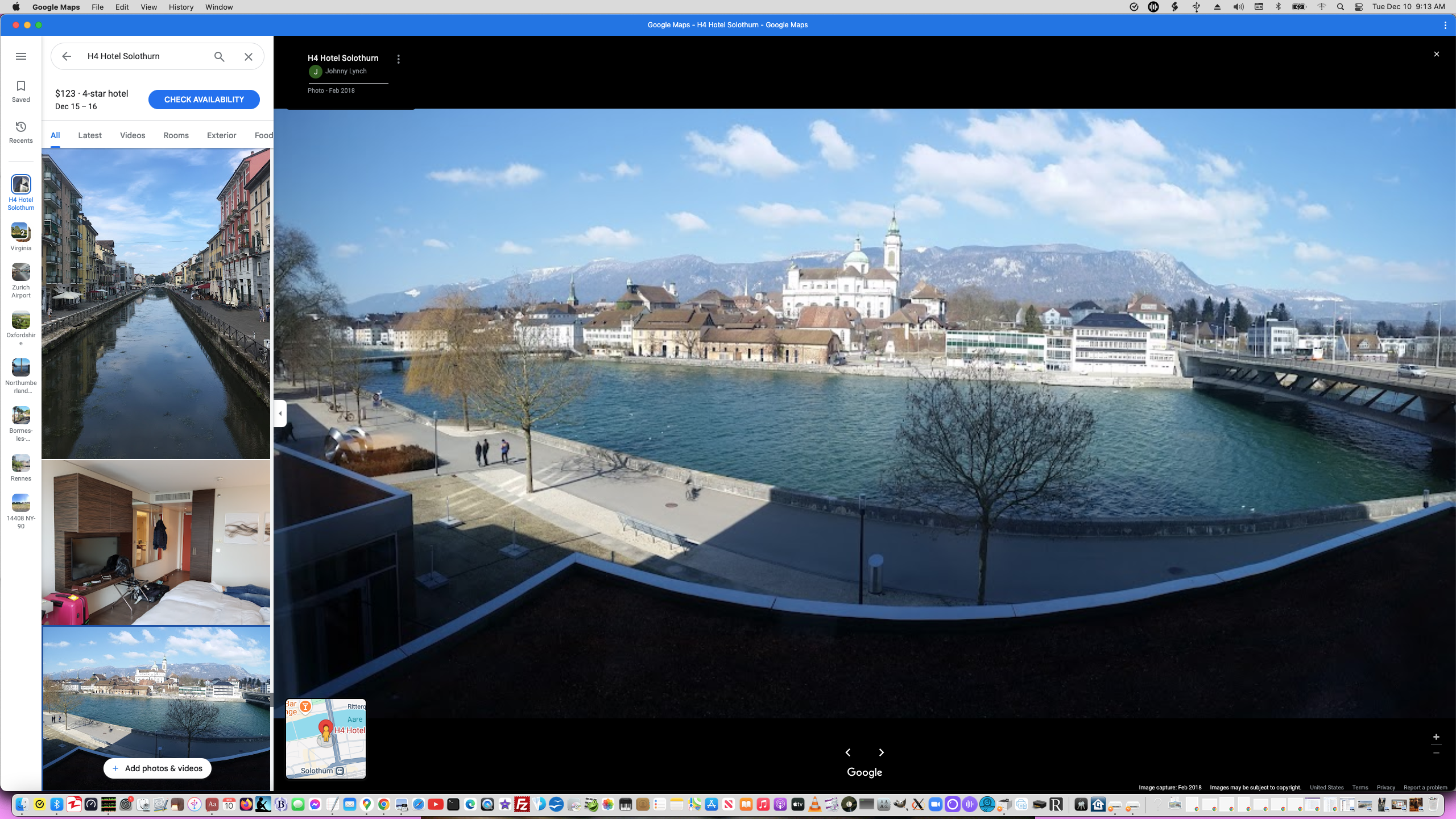
Task: Click the search magnifier icon
Action: point(220,56)
